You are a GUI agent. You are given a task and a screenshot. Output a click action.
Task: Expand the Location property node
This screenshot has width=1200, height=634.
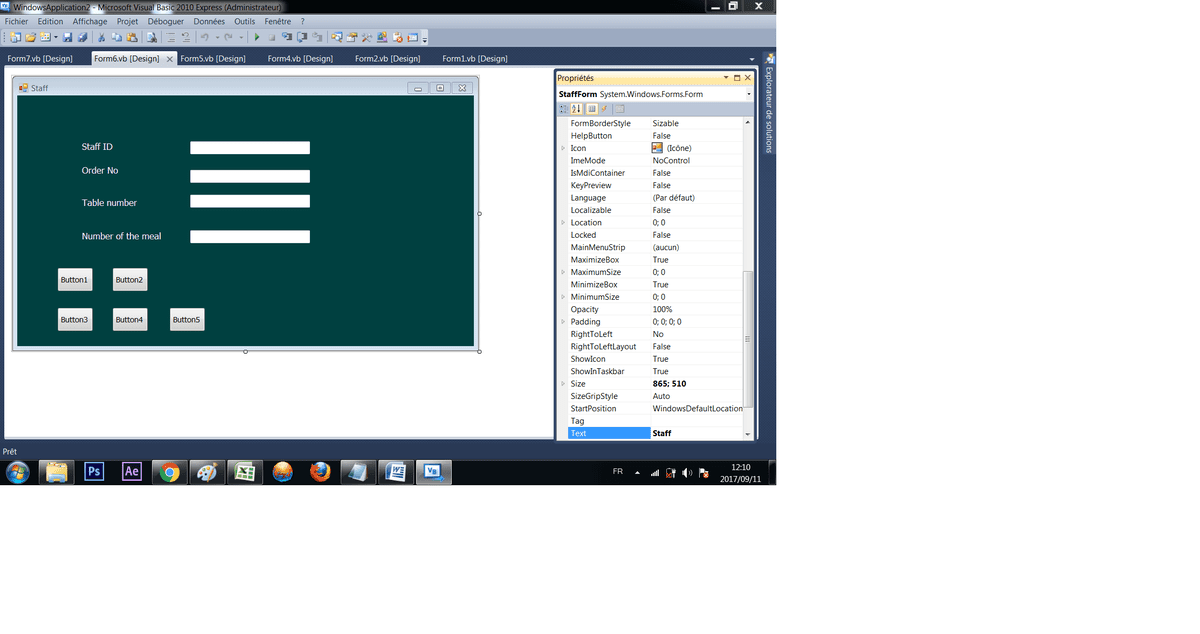pyautogui.click(x=563, y=223)
